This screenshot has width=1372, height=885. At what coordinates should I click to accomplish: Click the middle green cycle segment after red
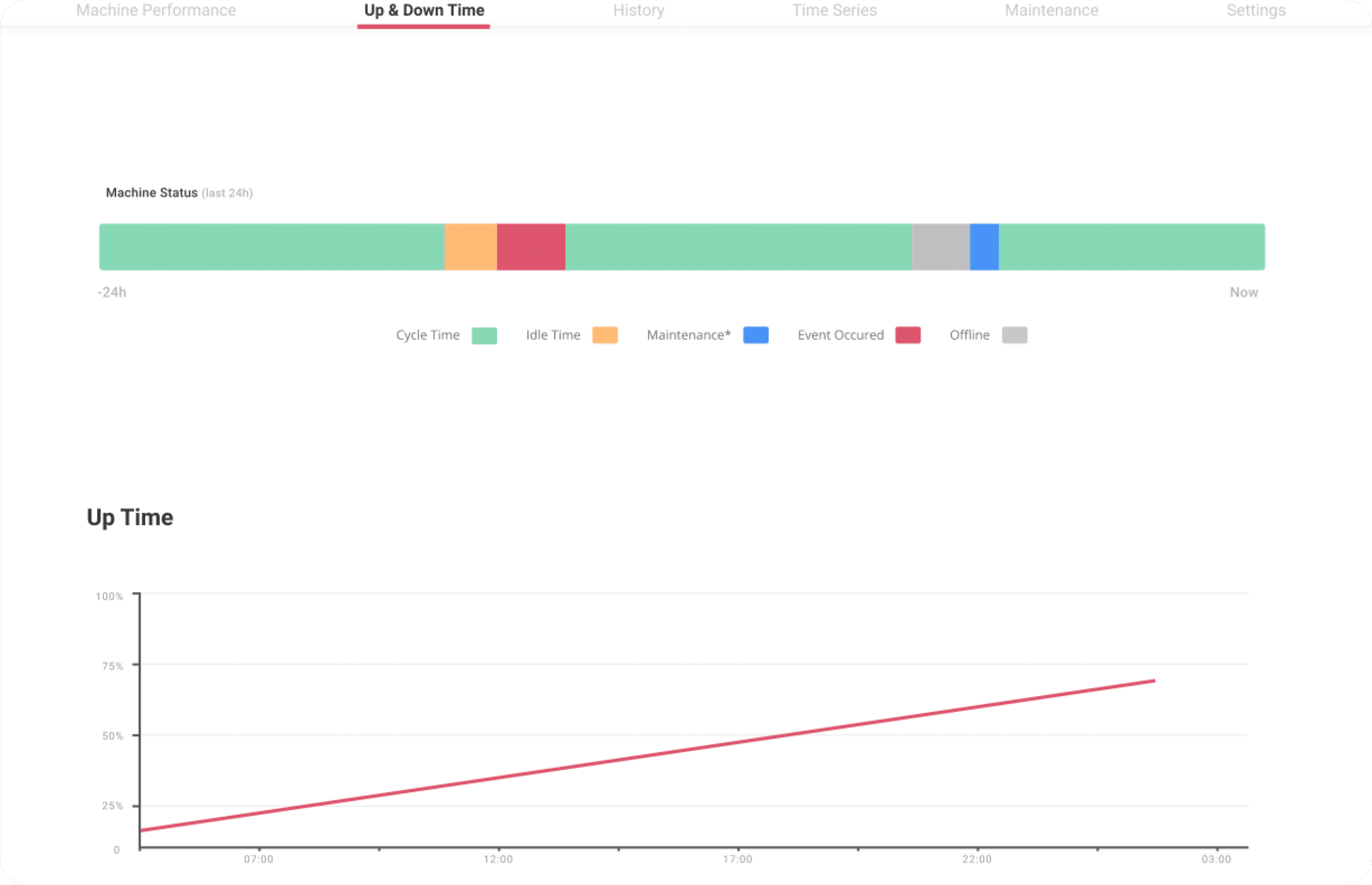click(739, 247)
